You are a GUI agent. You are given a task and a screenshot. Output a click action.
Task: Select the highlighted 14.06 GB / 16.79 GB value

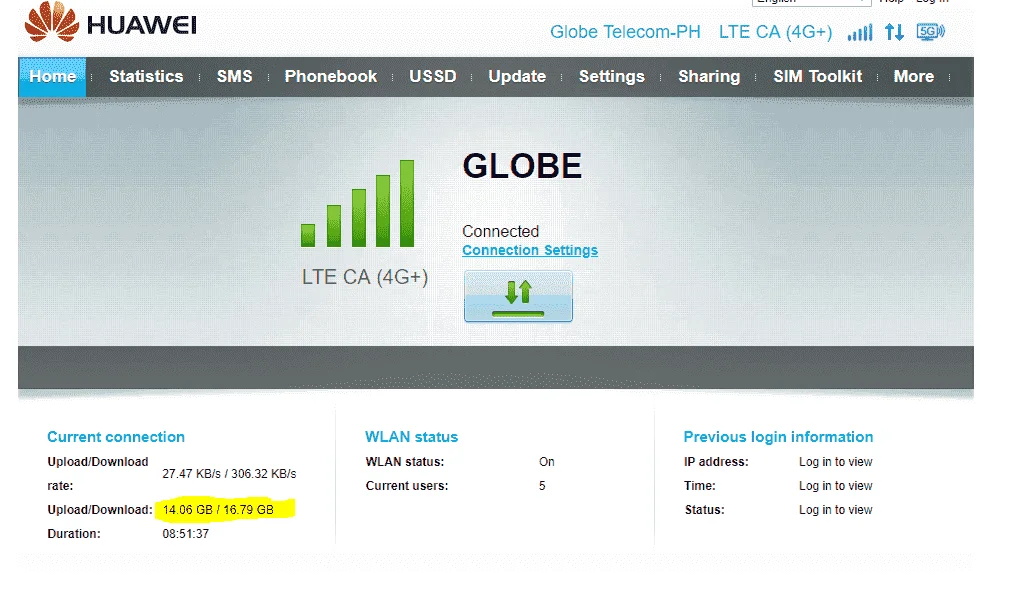pos(218,509)
